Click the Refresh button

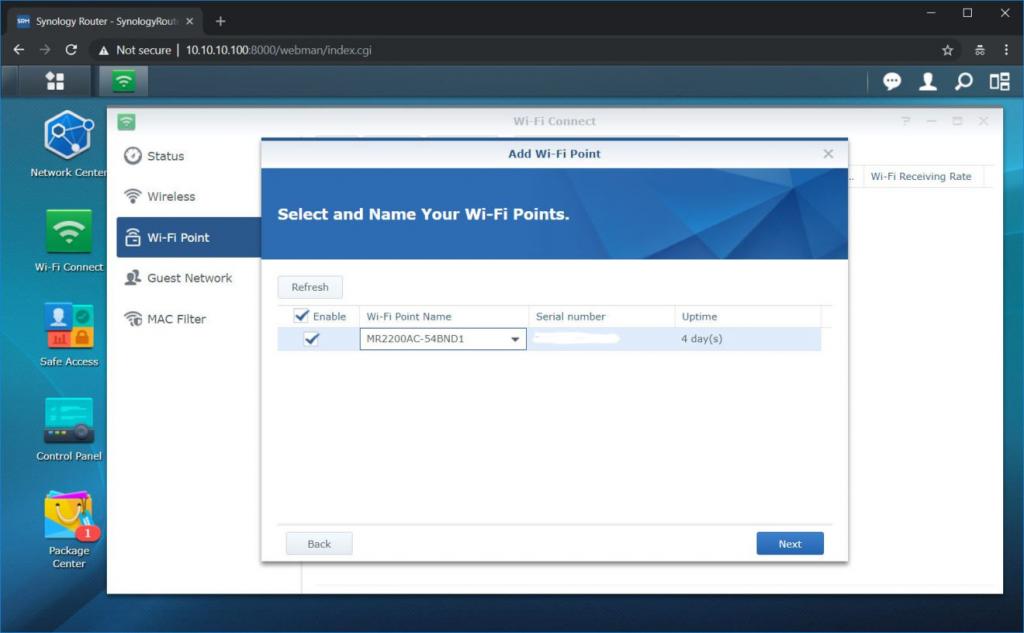coord(310,287)
